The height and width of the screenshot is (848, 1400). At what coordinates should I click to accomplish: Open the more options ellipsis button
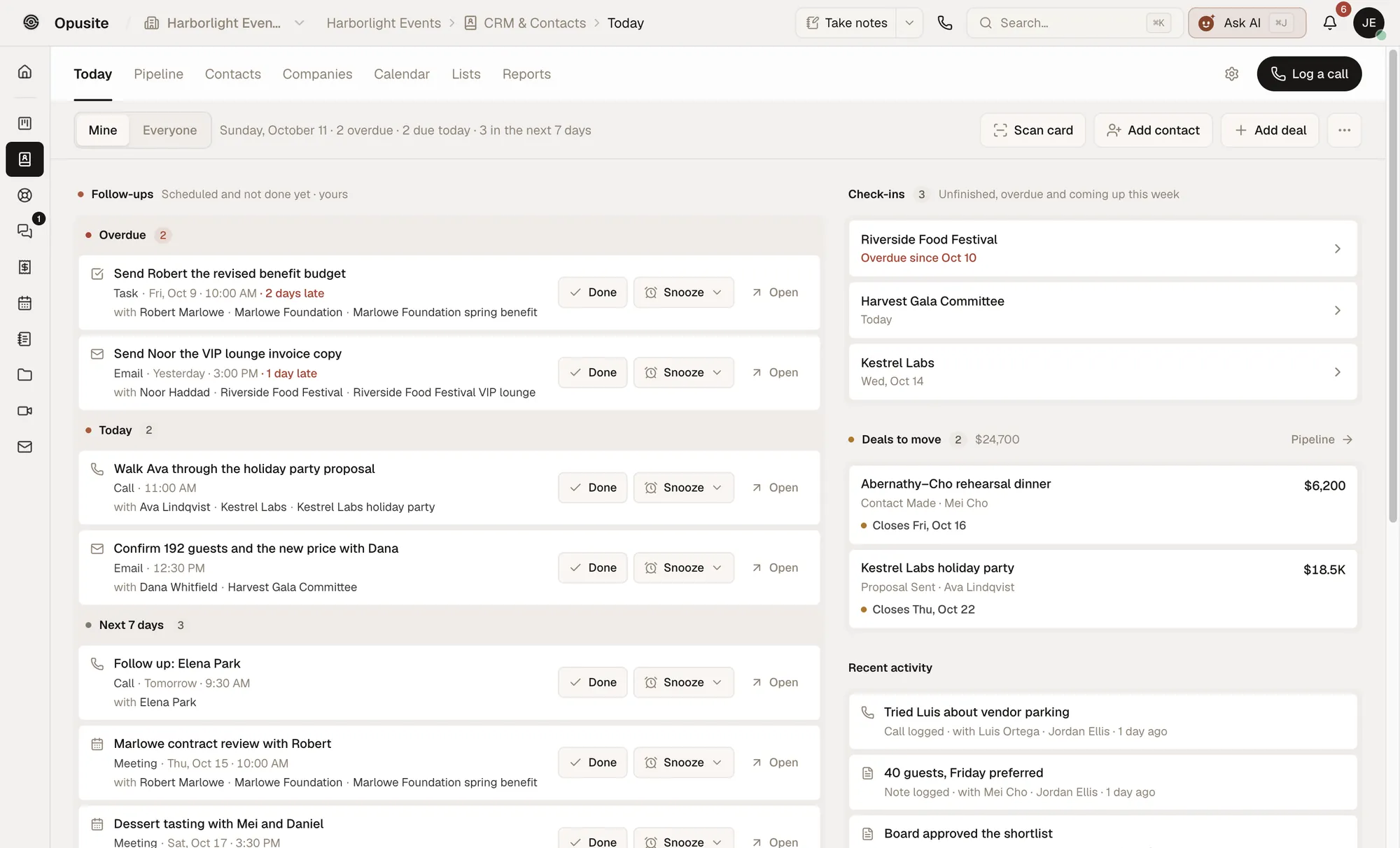[1344, 130]
